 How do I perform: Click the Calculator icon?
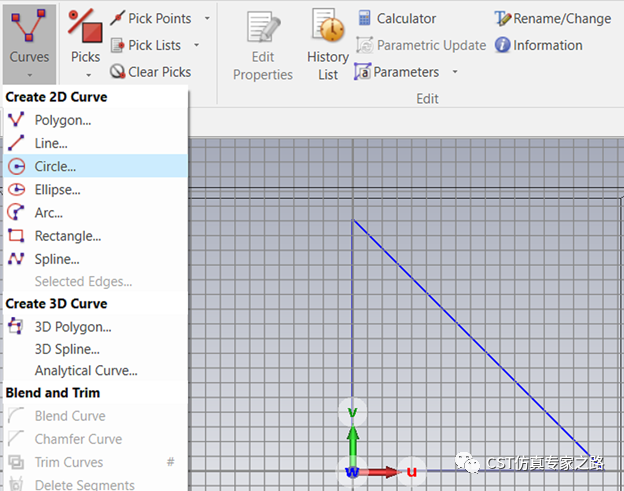click(x=365, y=18)
